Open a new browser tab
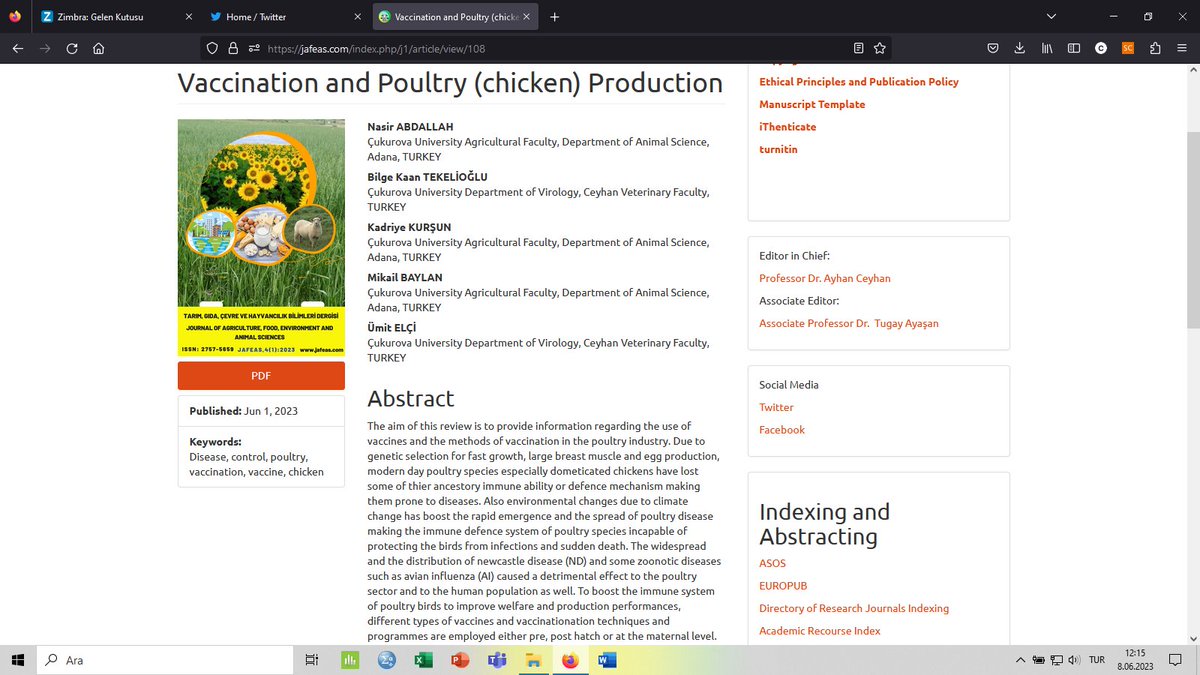 tap(555, 17)
